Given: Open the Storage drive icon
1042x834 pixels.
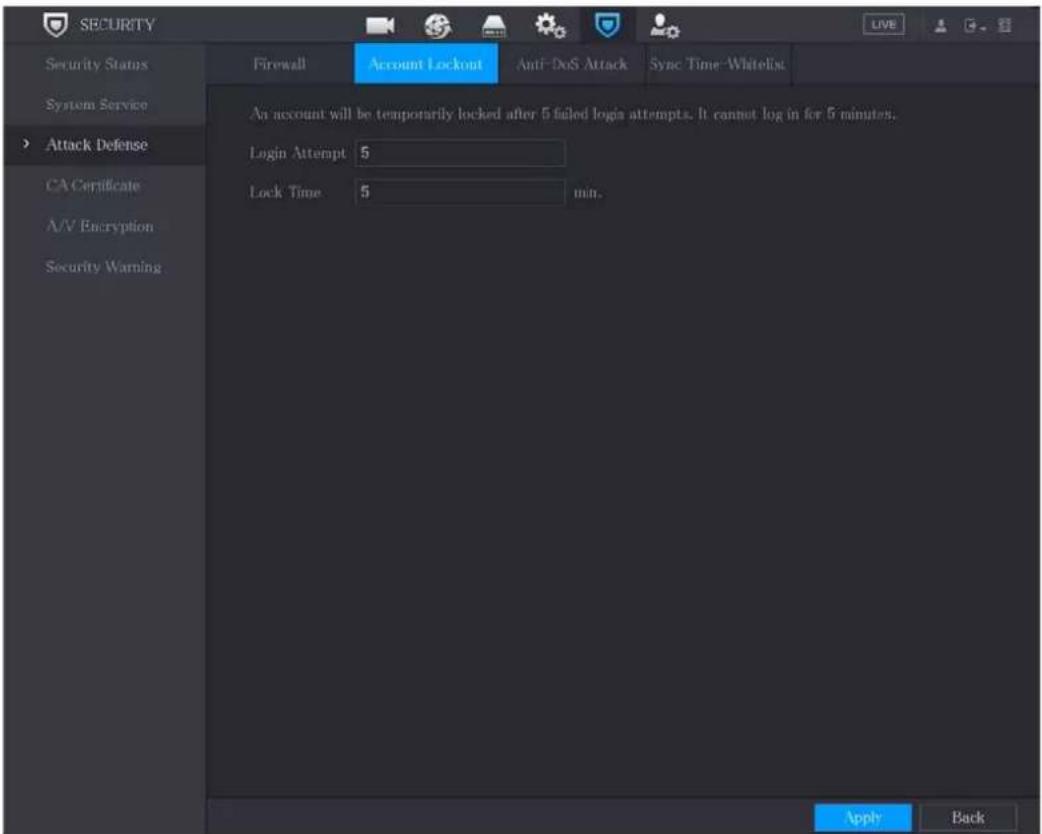Looking at the screenshot, I should pos(494,27).
